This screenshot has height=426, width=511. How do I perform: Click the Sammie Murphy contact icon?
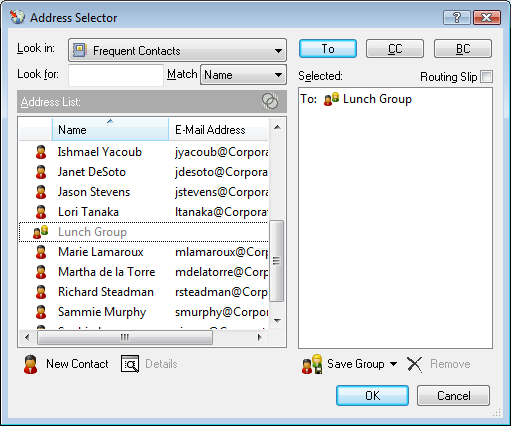41,312
